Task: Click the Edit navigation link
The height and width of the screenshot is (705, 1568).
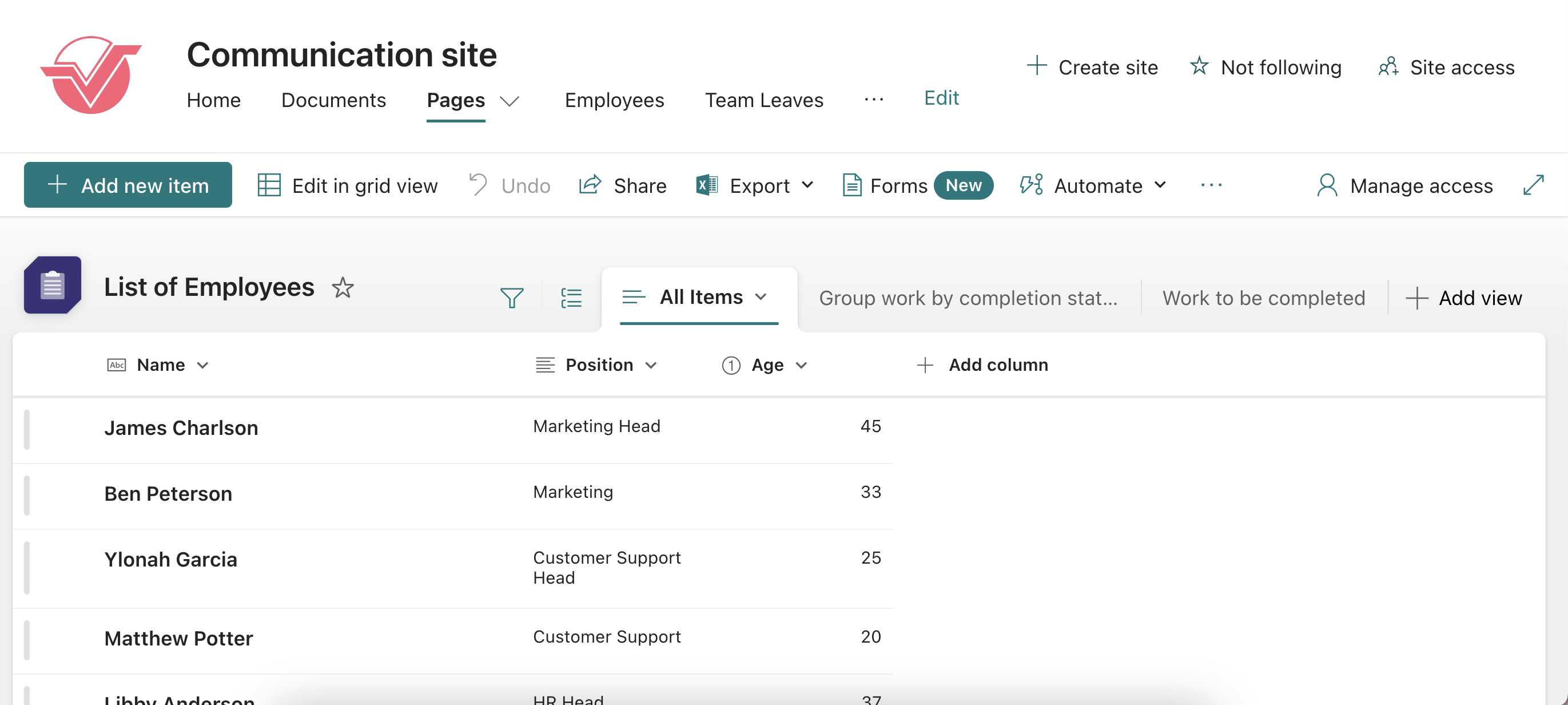Action: click(941, 97)
